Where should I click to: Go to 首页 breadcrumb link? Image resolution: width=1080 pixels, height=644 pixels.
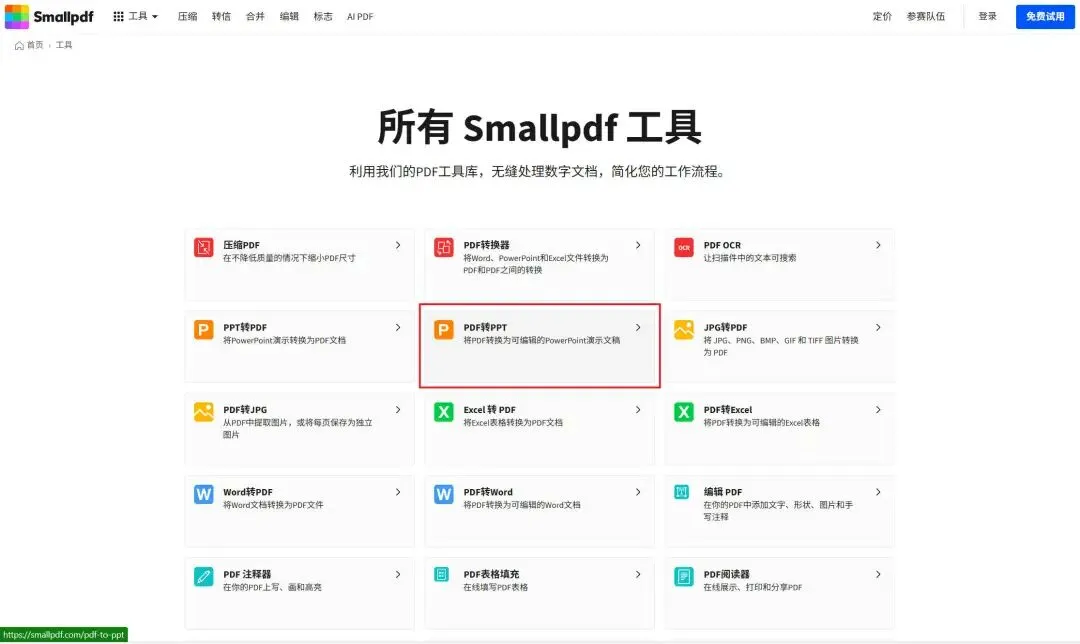pyautogui.click(x=35, y=45)
